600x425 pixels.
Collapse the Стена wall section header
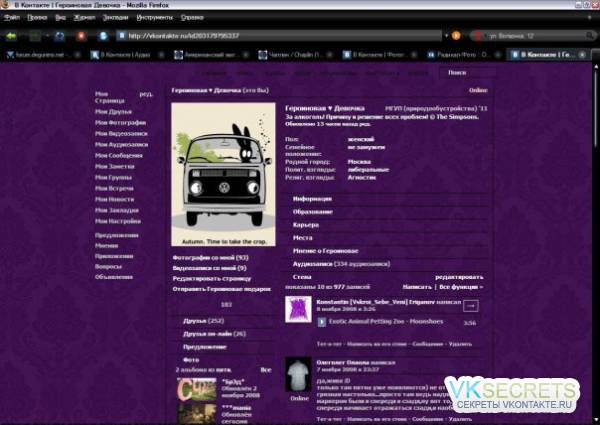pyautogui.click(x=302, y=277)
